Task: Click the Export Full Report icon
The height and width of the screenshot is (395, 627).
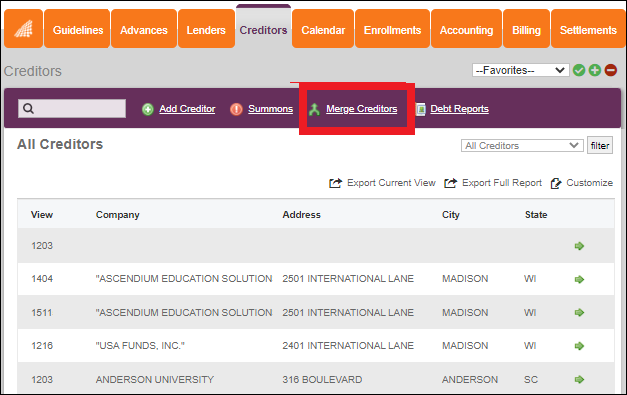Action: (x=451, y=183)
